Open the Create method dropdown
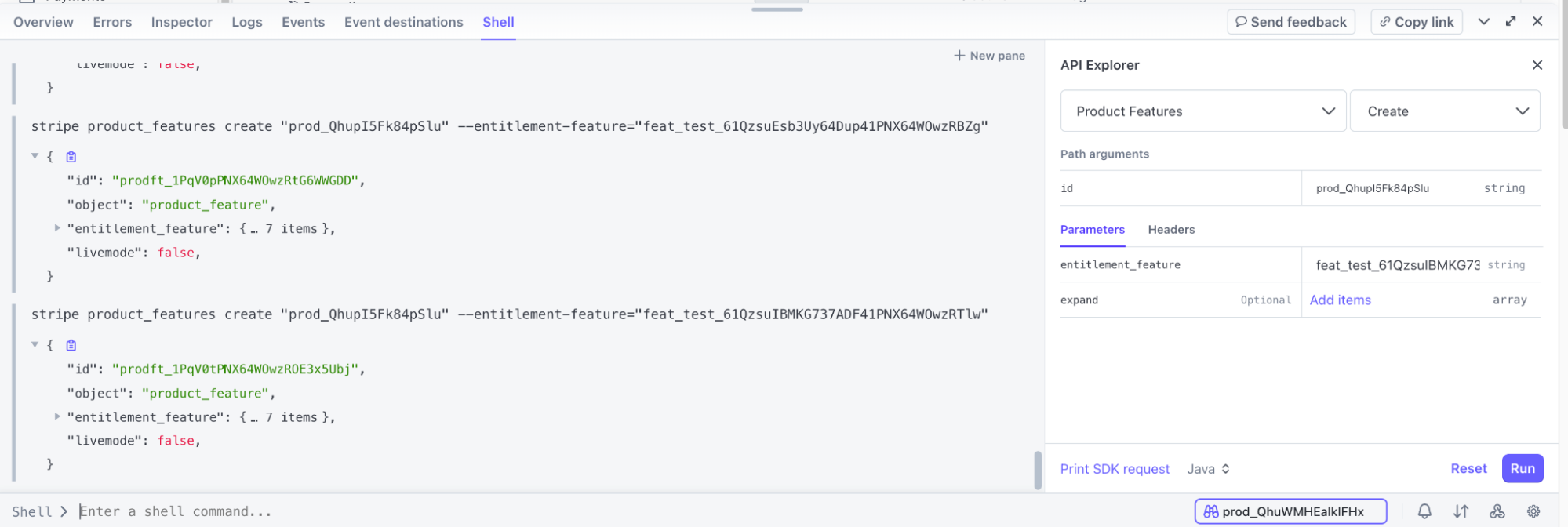The width and height of the screenshot is (1568, 527). click(1445, 111)
